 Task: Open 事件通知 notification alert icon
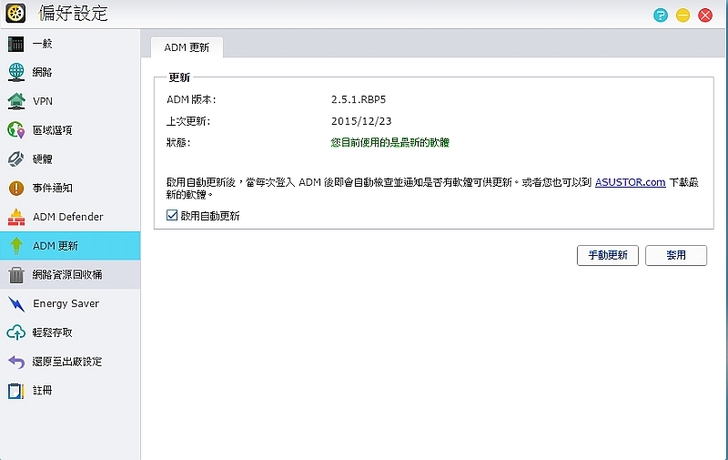(16, 188)
